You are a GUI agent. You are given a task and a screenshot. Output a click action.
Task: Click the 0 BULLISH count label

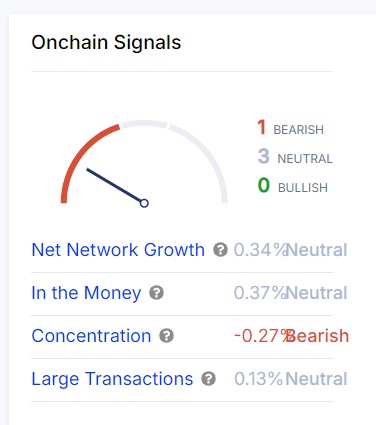click(x=293, y=186)
